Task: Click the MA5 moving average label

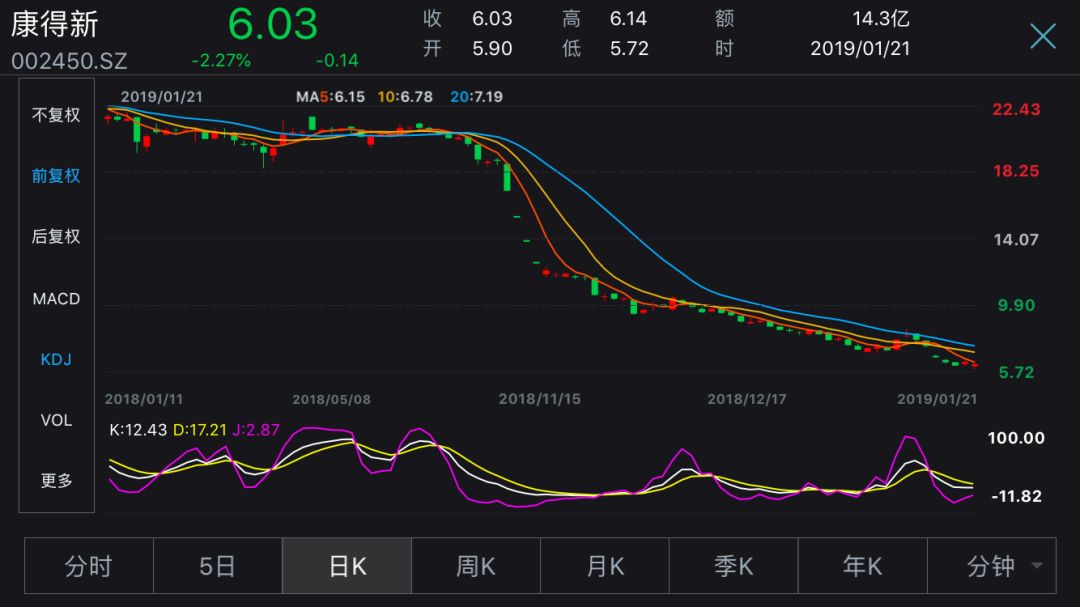Action: pos(330,97)
